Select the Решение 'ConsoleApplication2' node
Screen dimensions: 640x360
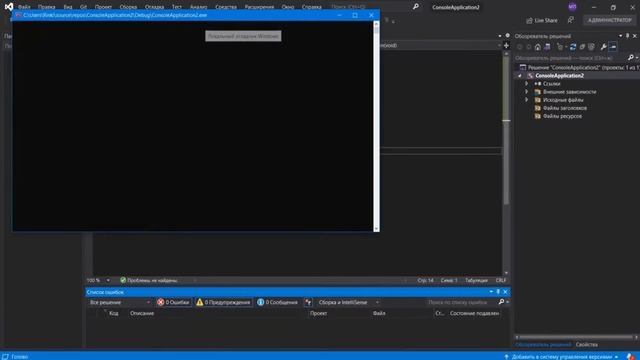[580, 67]
